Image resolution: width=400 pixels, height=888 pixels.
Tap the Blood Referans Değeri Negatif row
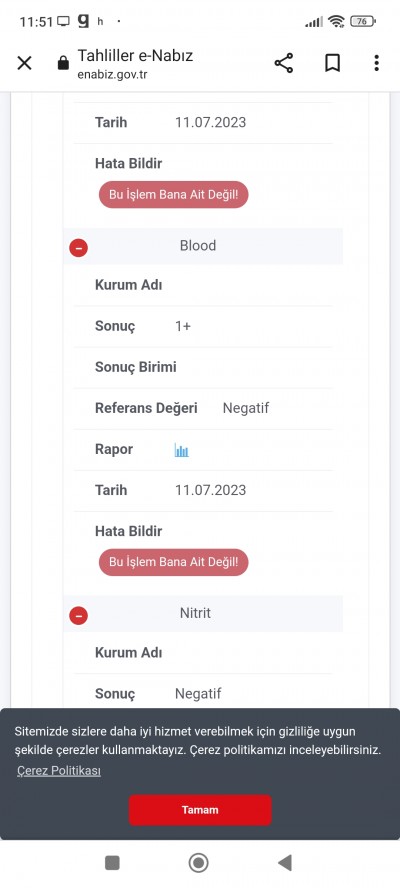[203, 408]
